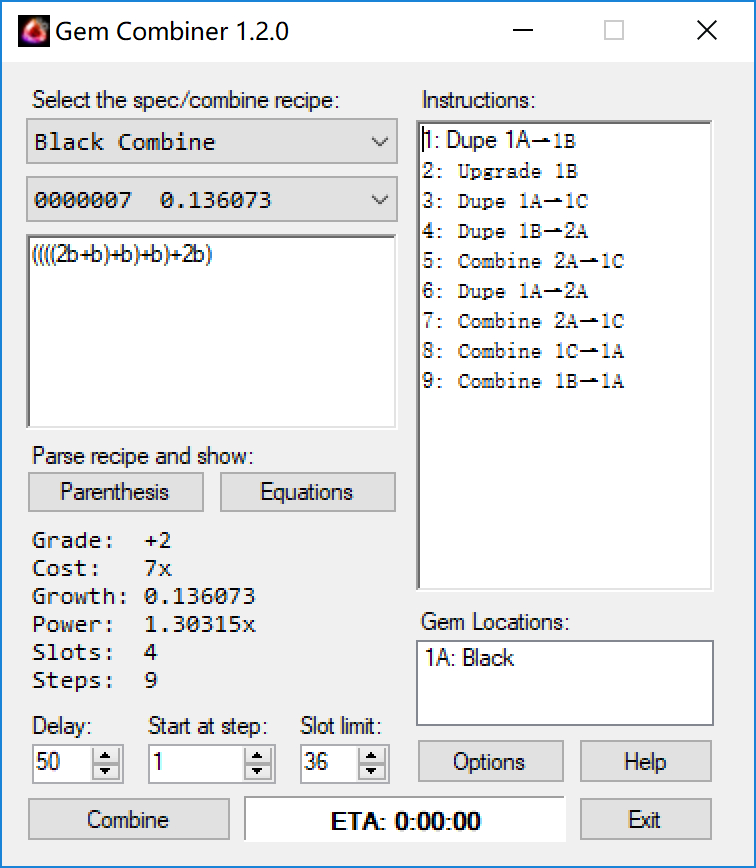Decrease the Delay value with down arrow

click(105, 771)
